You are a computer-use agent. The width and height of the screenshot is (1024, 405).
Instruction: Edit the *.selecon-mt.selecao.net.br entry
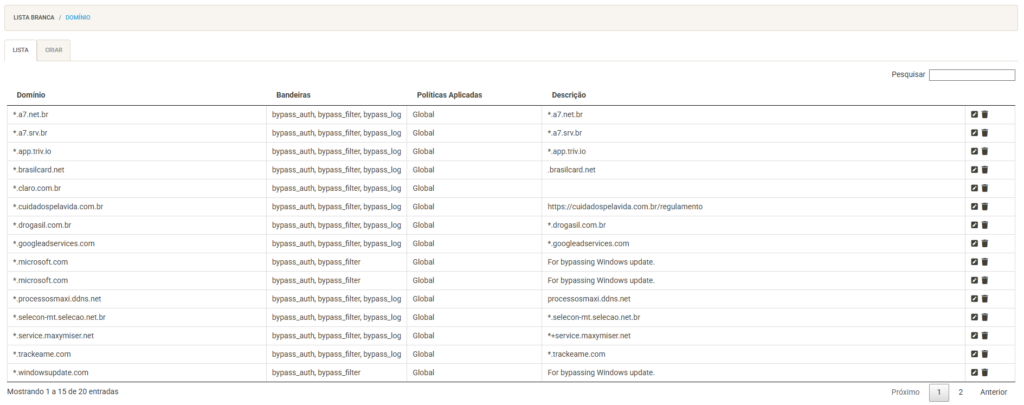974,317
